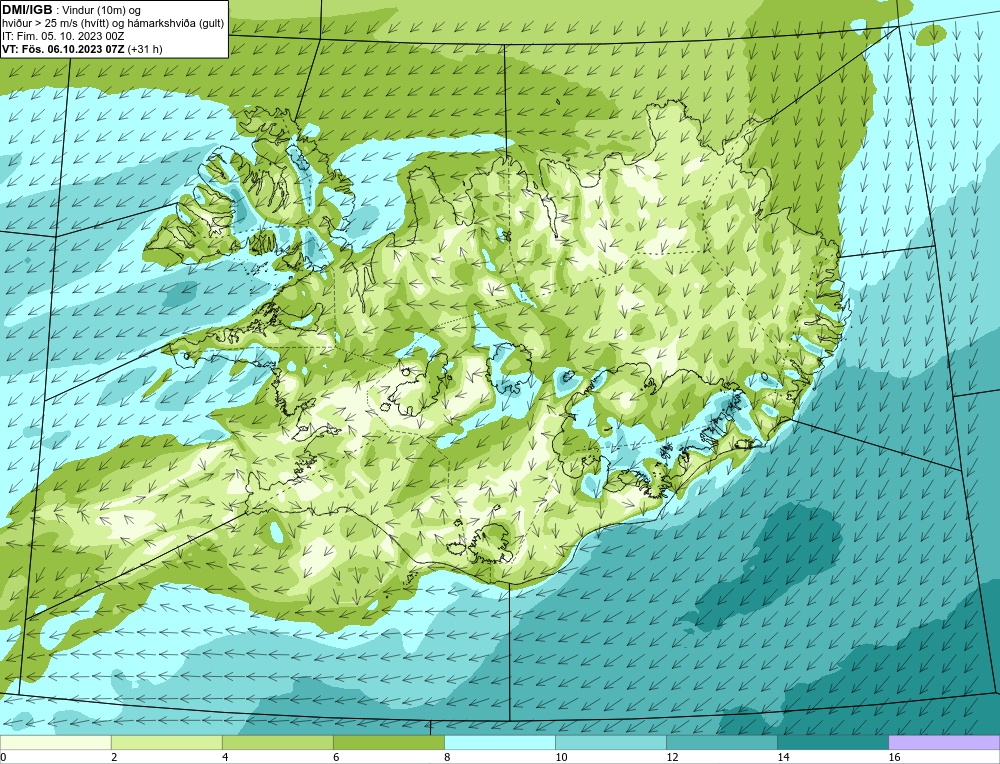Click the legend value label 8
The height and width of the screenshot is (764, 1000).
447,757
